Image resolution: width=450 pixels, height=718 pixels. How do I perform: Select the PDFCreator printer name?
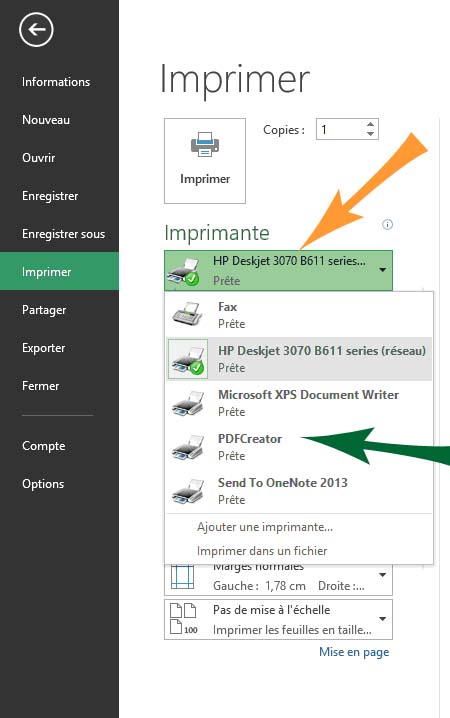[250, 439]
